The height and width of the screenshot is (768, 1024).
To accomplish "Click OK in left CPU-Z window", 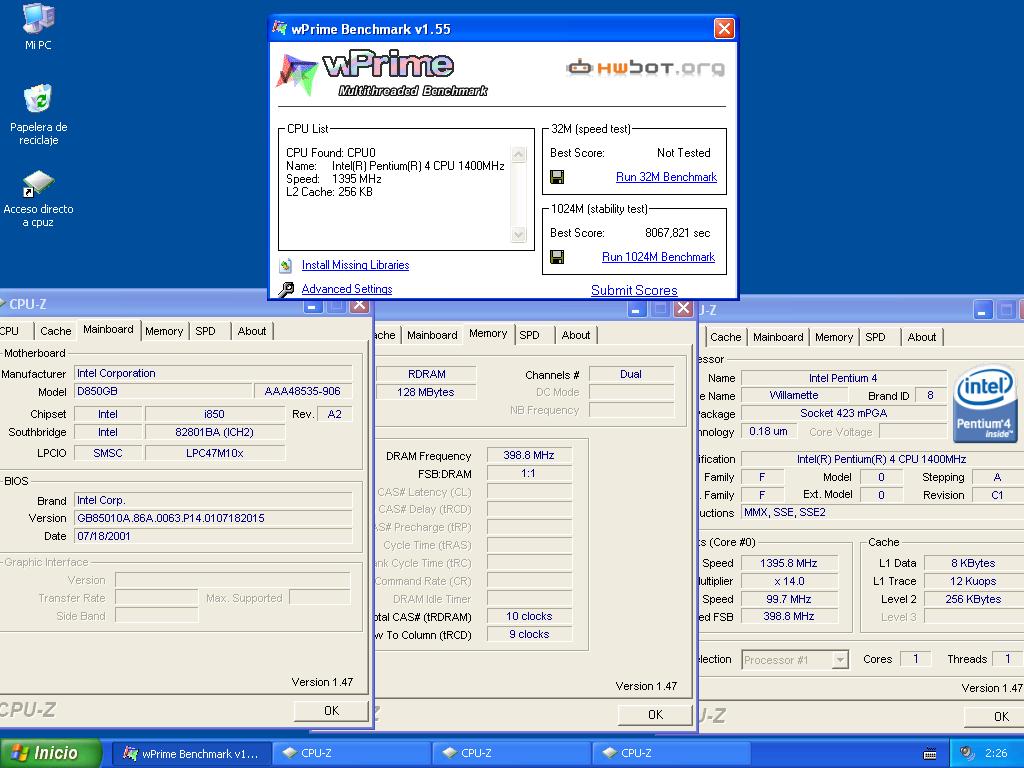I will click(331, 711).
